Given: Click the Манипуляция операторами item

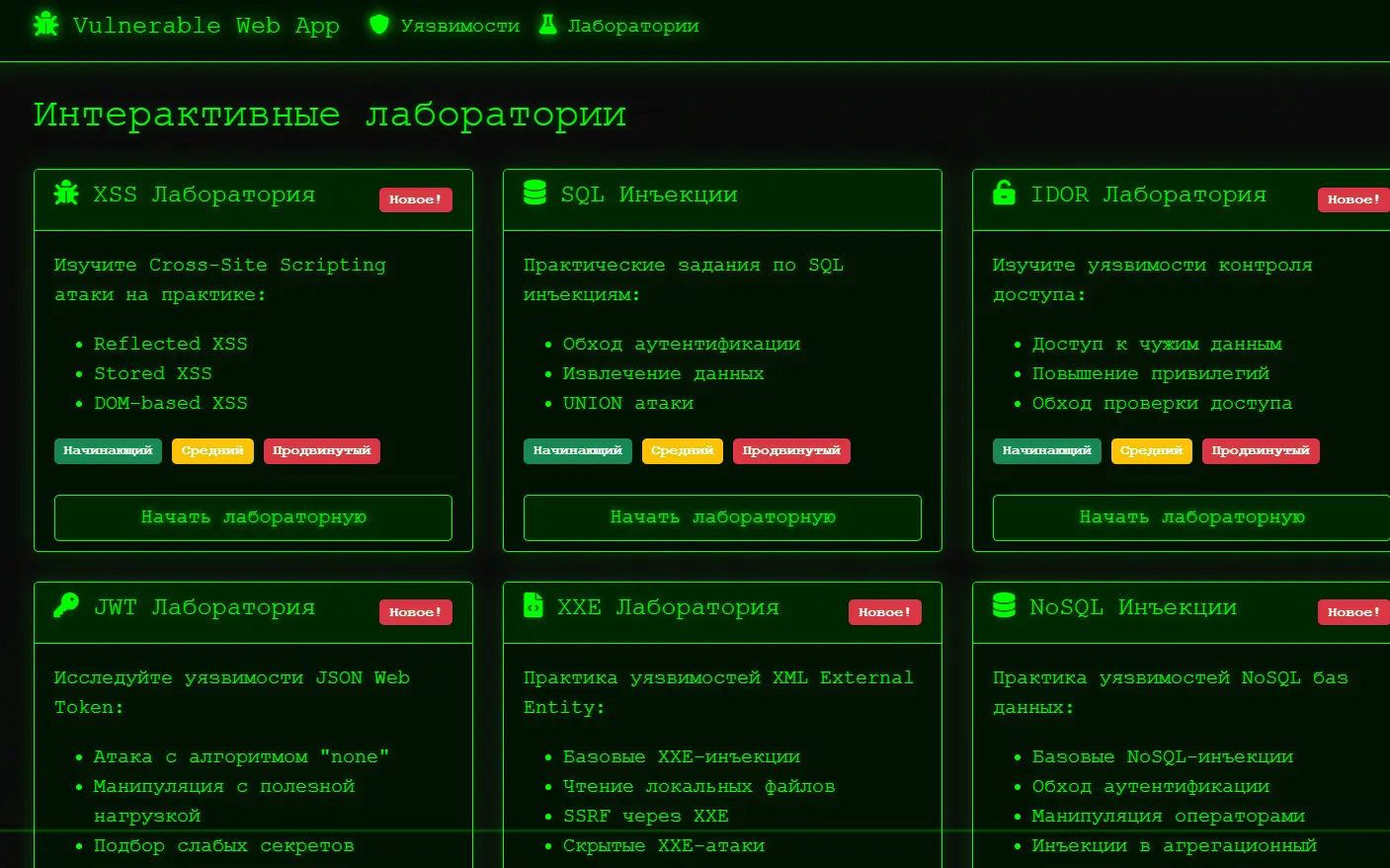Looking at the screenshot, I should click(x=1169, y=816).
